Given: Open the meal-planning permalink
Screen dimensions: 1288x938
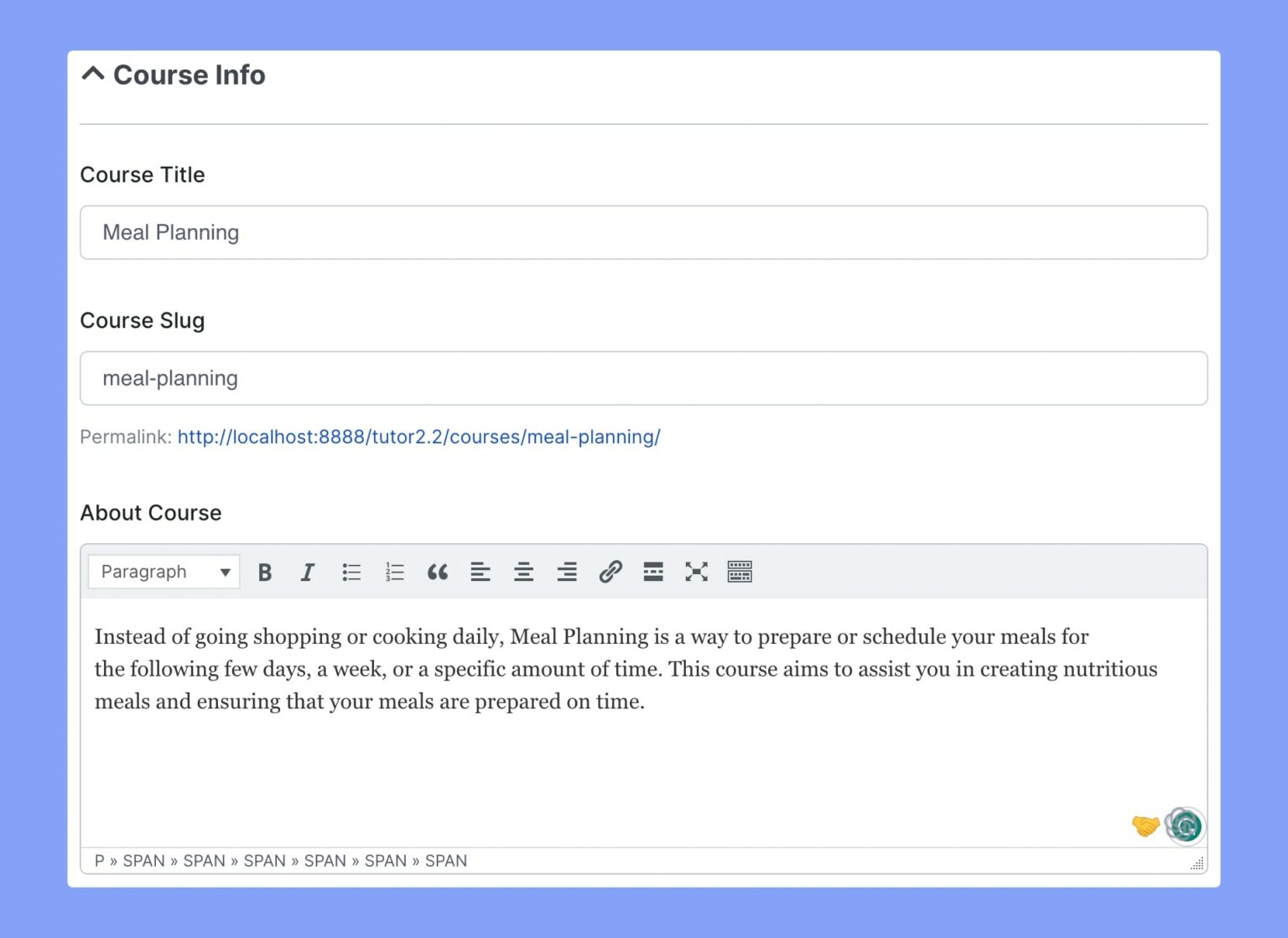Looking at the screenshot, I should point(418,437).
